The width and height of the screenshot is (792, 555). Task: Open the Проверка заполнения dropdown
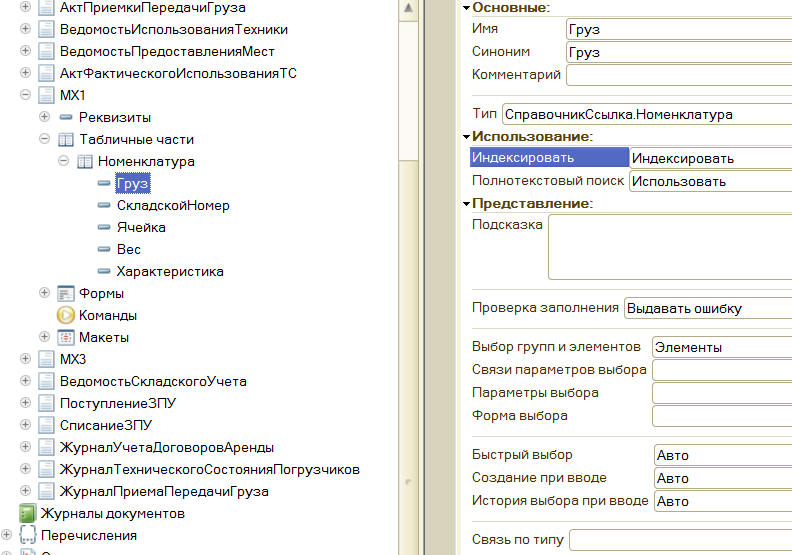coord(708,308)
